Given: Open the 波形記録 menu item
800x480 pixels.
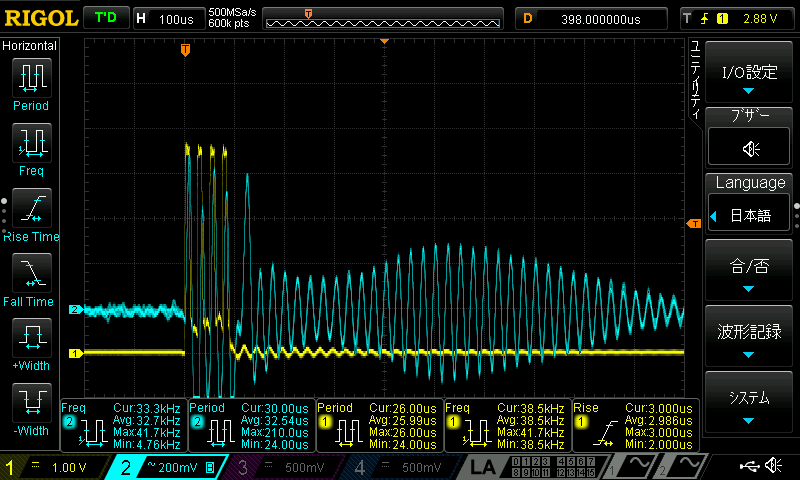Looking at the screenshot, I should (x=750, y=339).
